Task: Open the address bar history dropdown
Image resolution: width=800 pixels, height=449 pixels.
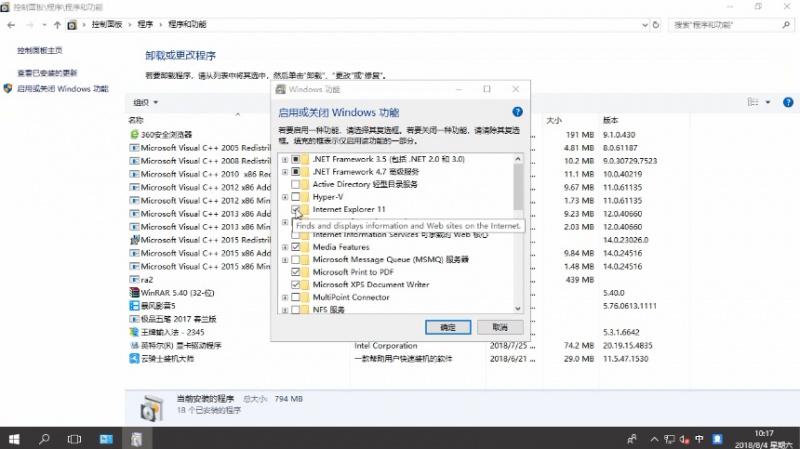Action: pos(645,24)
